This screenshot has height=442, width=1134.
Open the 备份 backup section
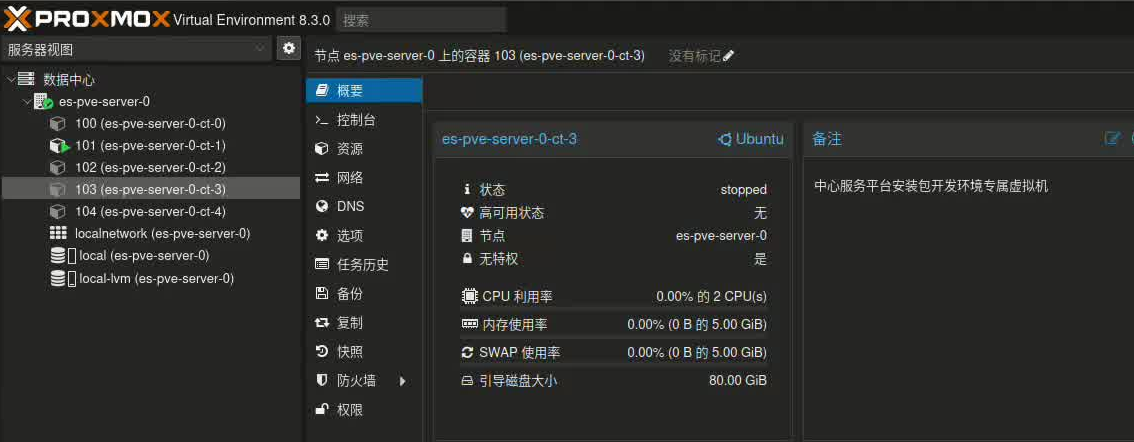[x=350, y=294]
